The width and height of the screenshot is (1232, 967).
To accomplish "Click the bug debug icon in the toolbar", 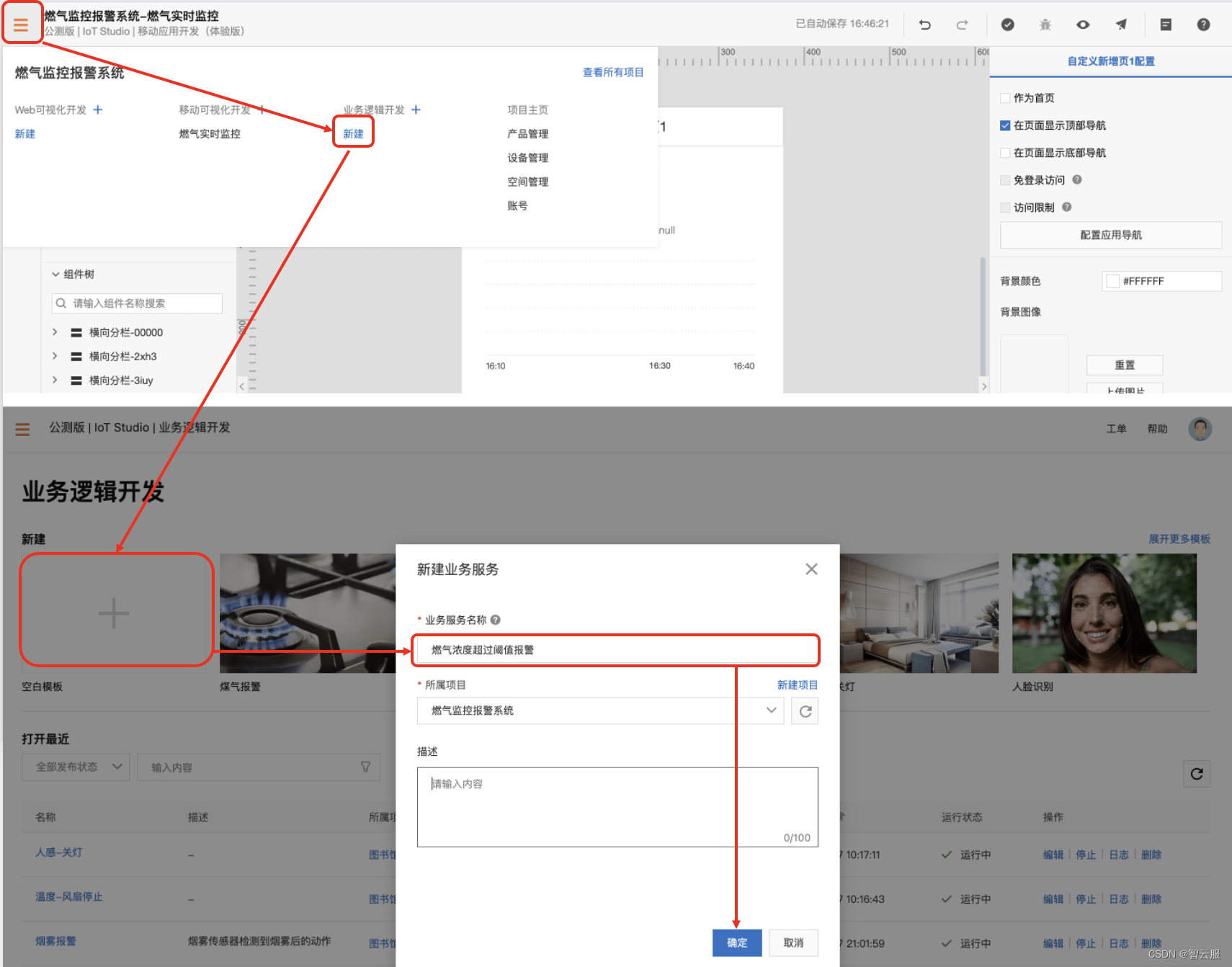I will pos(1045,24).
